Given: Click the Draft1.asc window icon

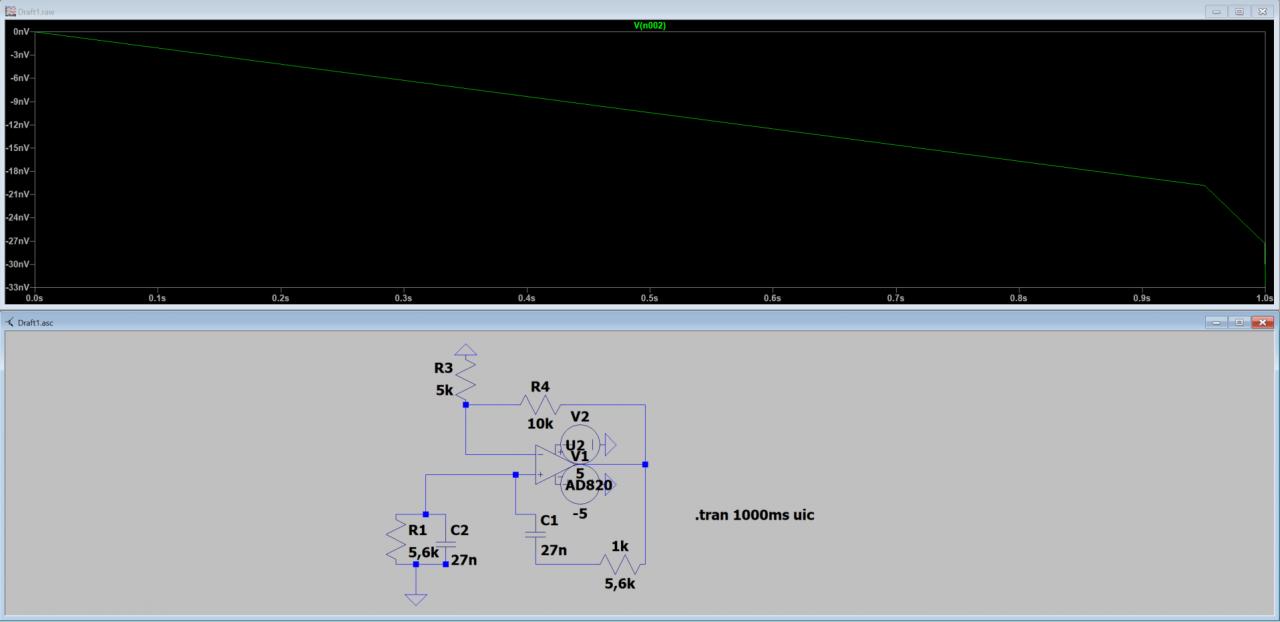Looking at the screenshot, I should 10,322.
